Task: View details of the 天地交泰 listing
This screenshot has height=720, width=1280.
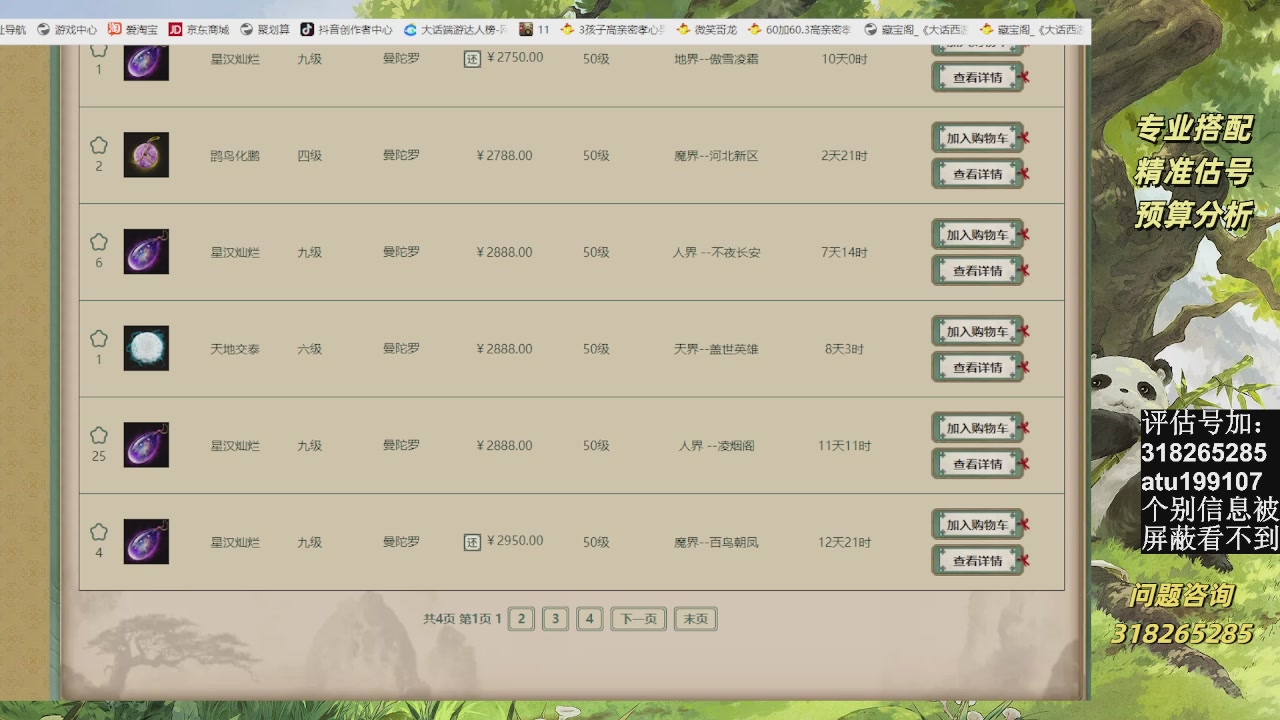Action: click(978, 367)
